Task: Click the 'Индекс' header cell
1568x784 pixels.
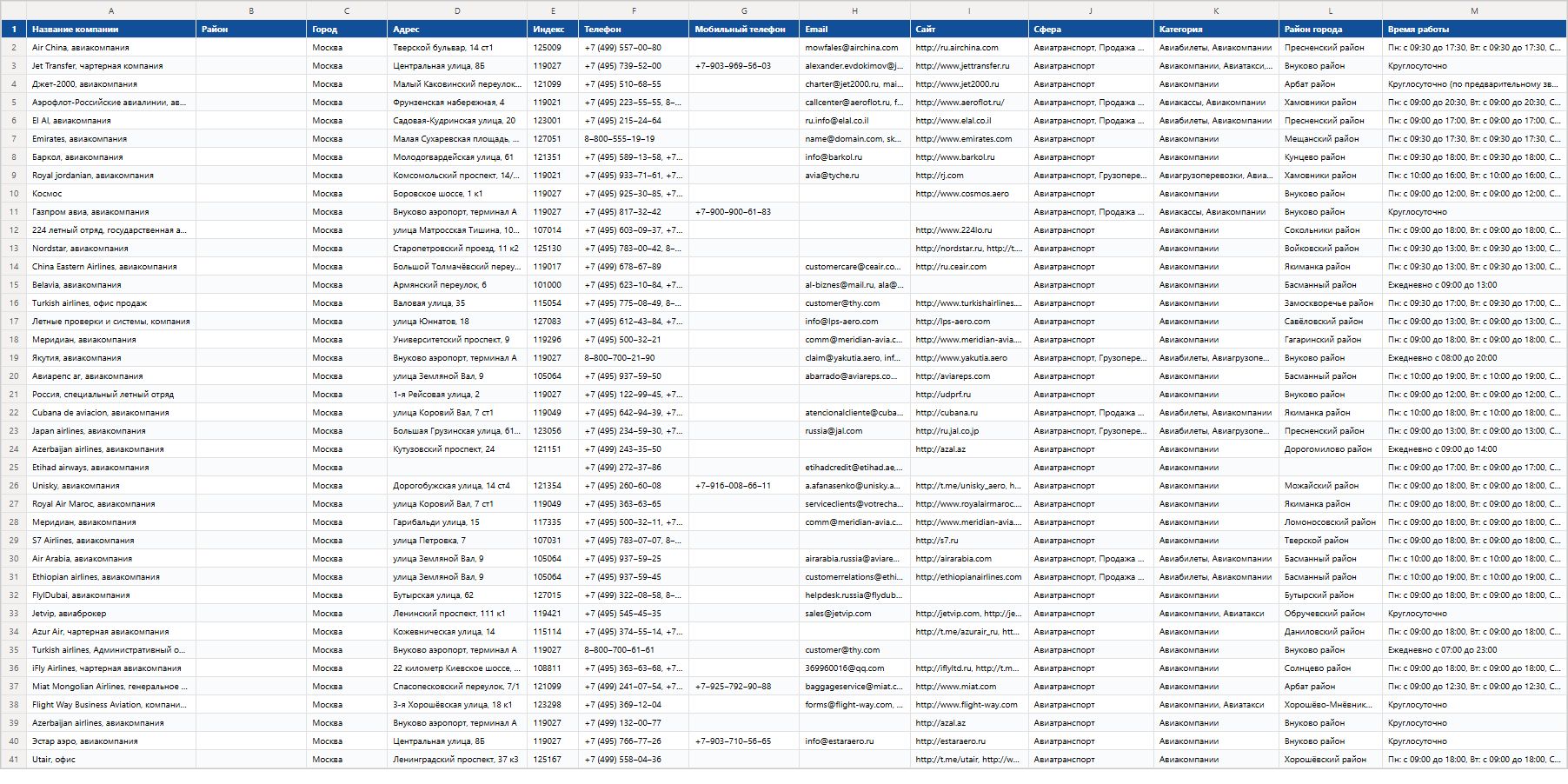Action: [x=553, y=29]
